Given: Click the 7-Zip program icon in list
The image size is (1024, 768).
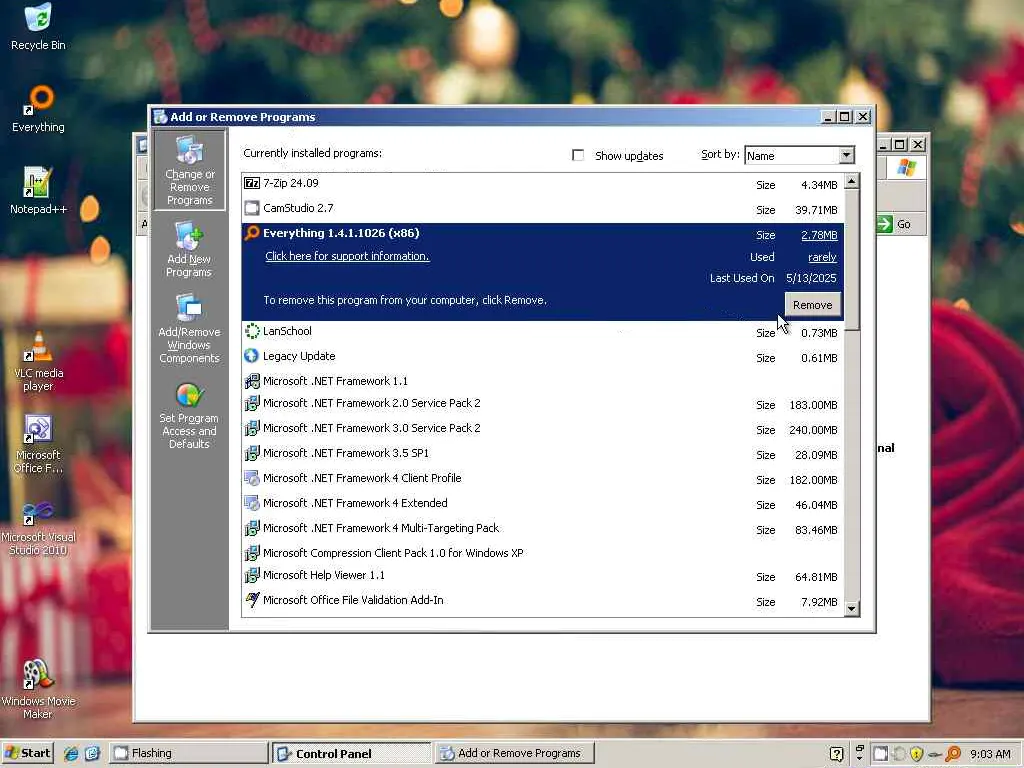Looking at the screenshot, I should coord(252,183).
